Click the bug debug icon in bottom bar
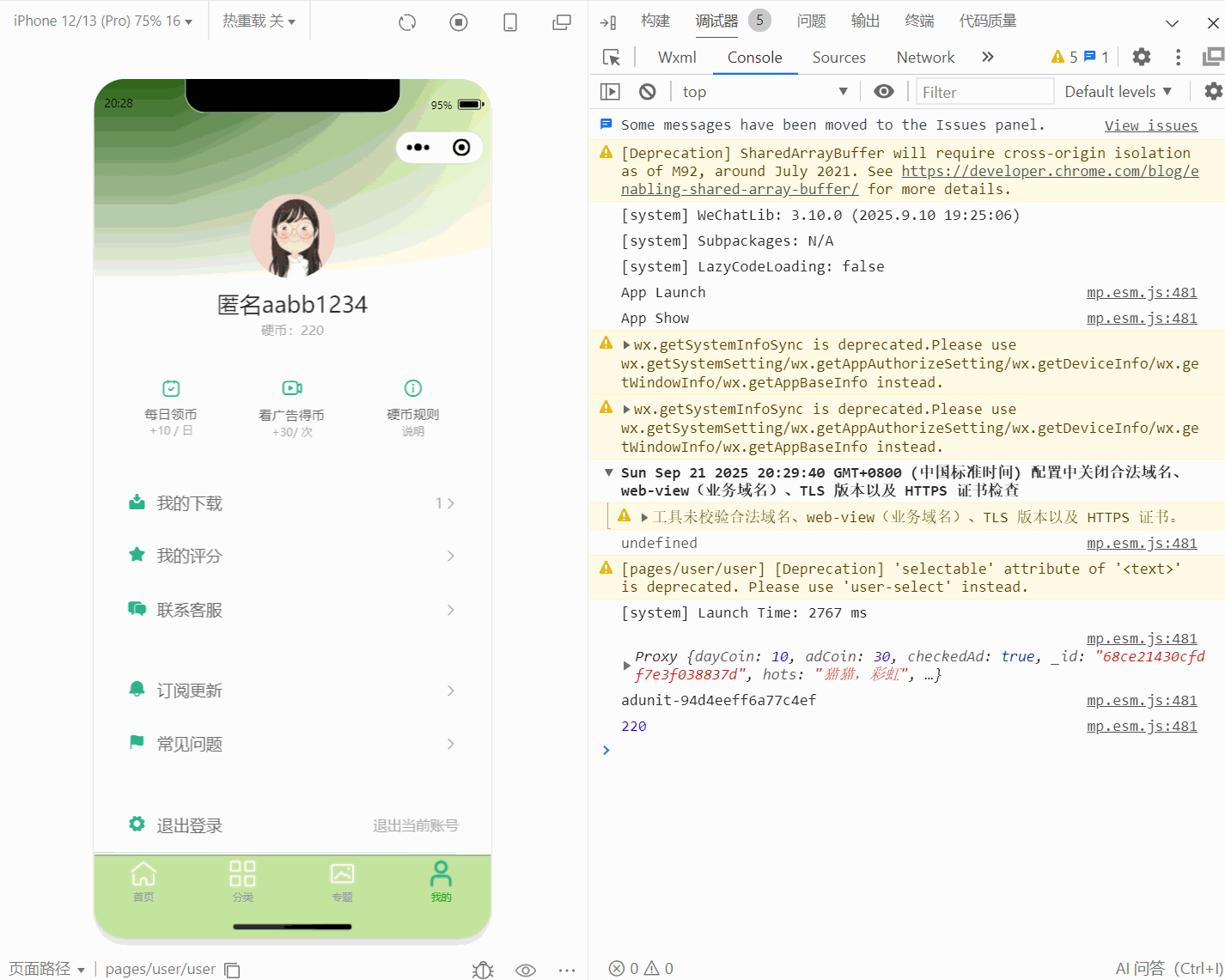 click(x=483, y=970)
